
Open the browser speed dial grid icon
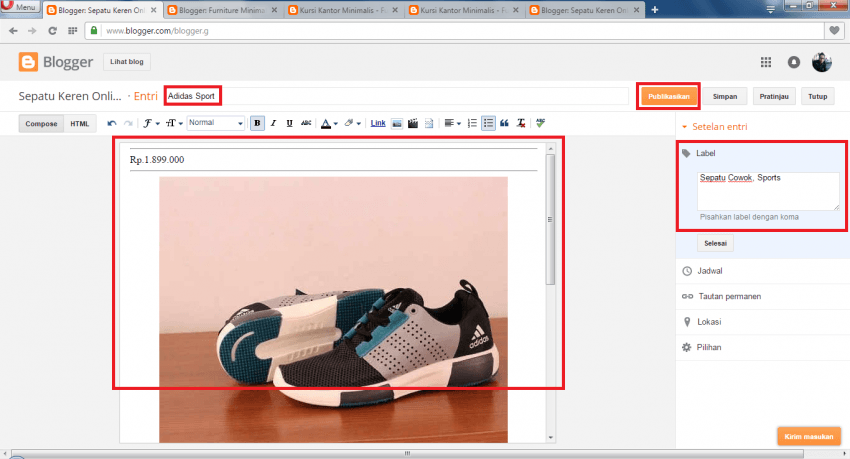(x=73, y=31)
